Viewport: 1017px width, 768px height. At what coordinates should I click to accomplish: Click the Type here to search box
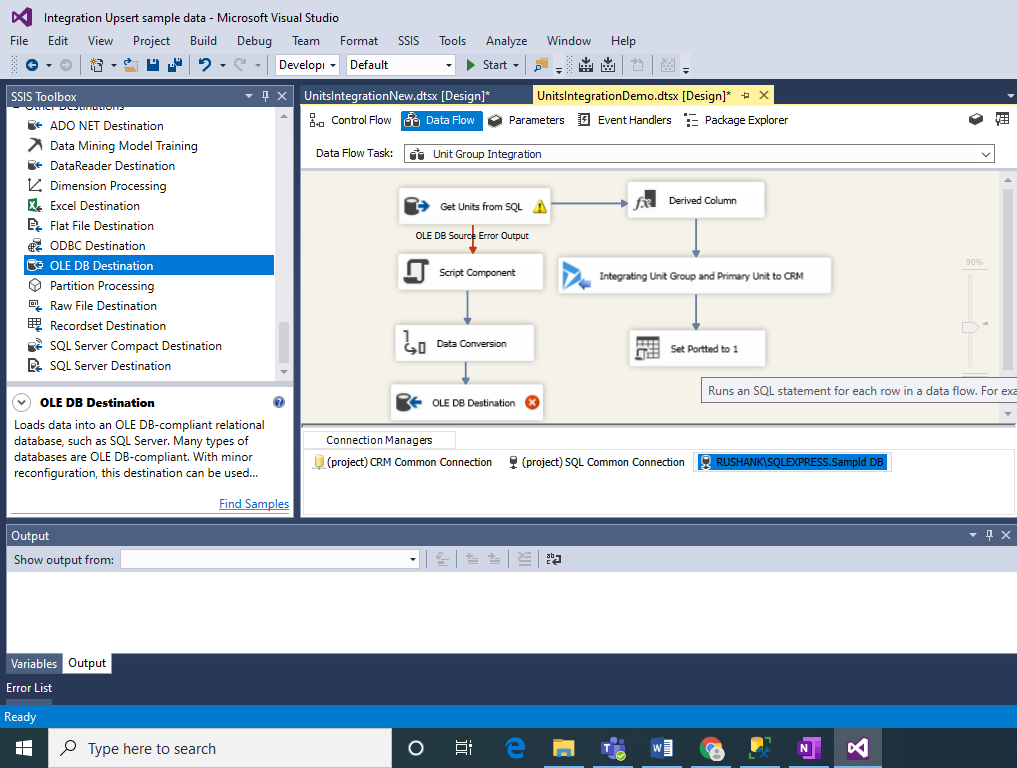pyautogui.click(x=221, y=748)
